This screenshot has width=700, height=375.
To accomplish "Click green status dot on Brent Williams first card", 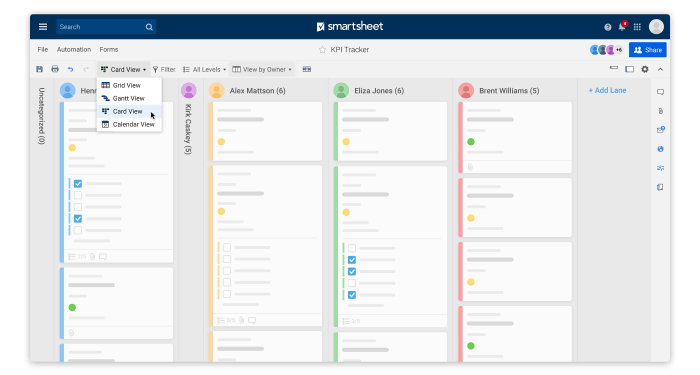I will 471,142.
